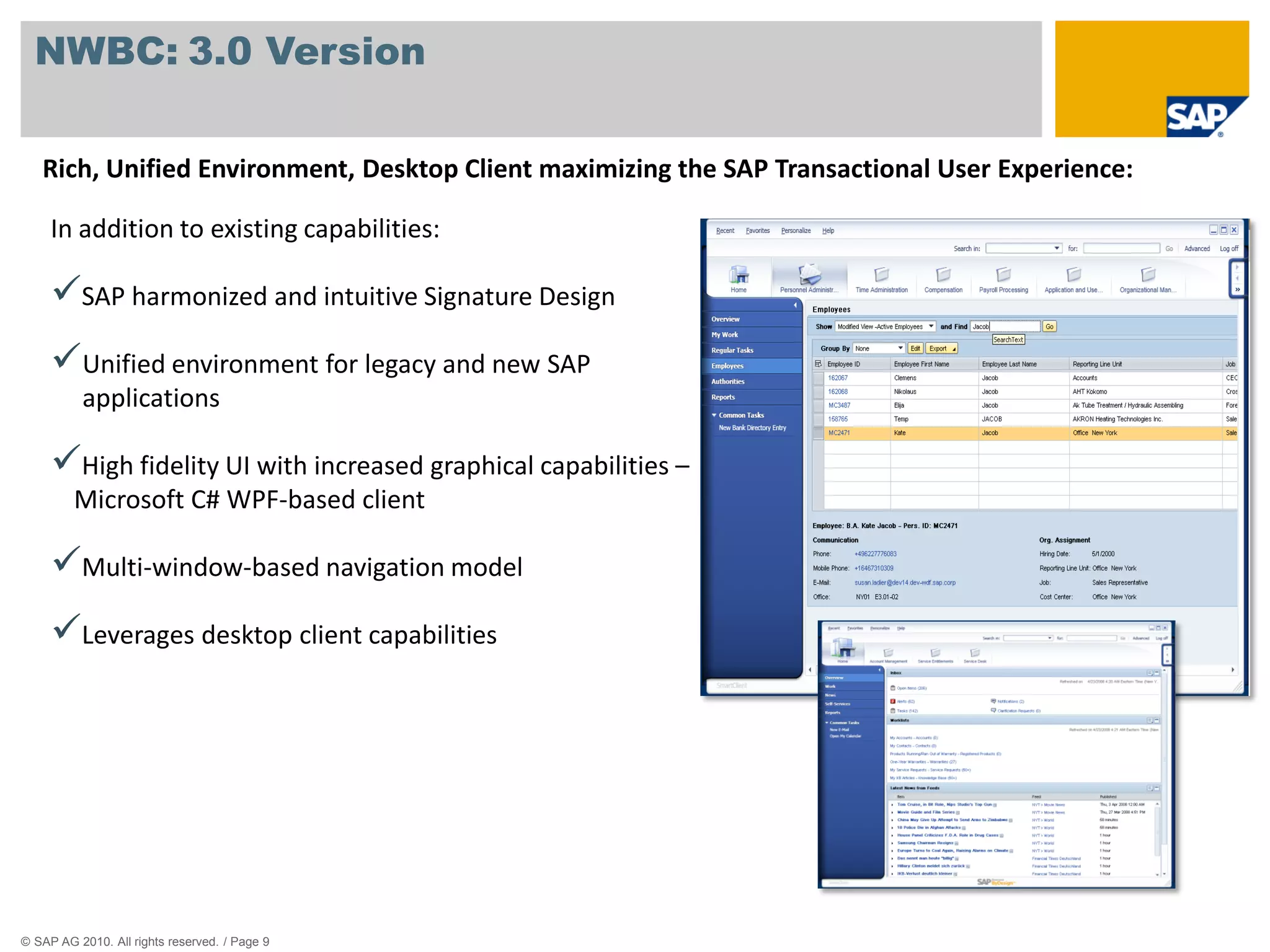Open Organizational Management folder icon

coord(1148,275)
